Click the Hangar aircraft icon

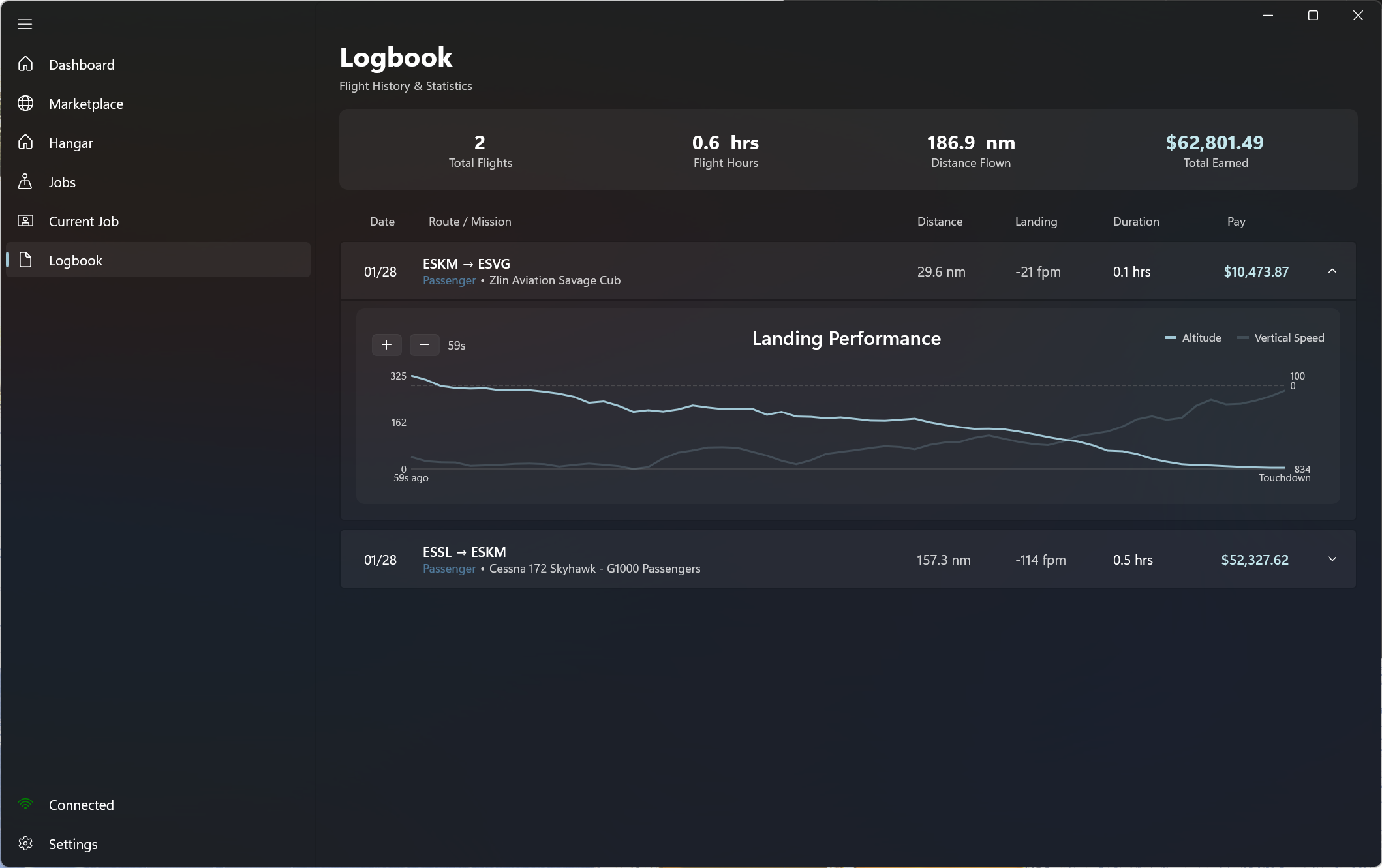click(25, 142)
